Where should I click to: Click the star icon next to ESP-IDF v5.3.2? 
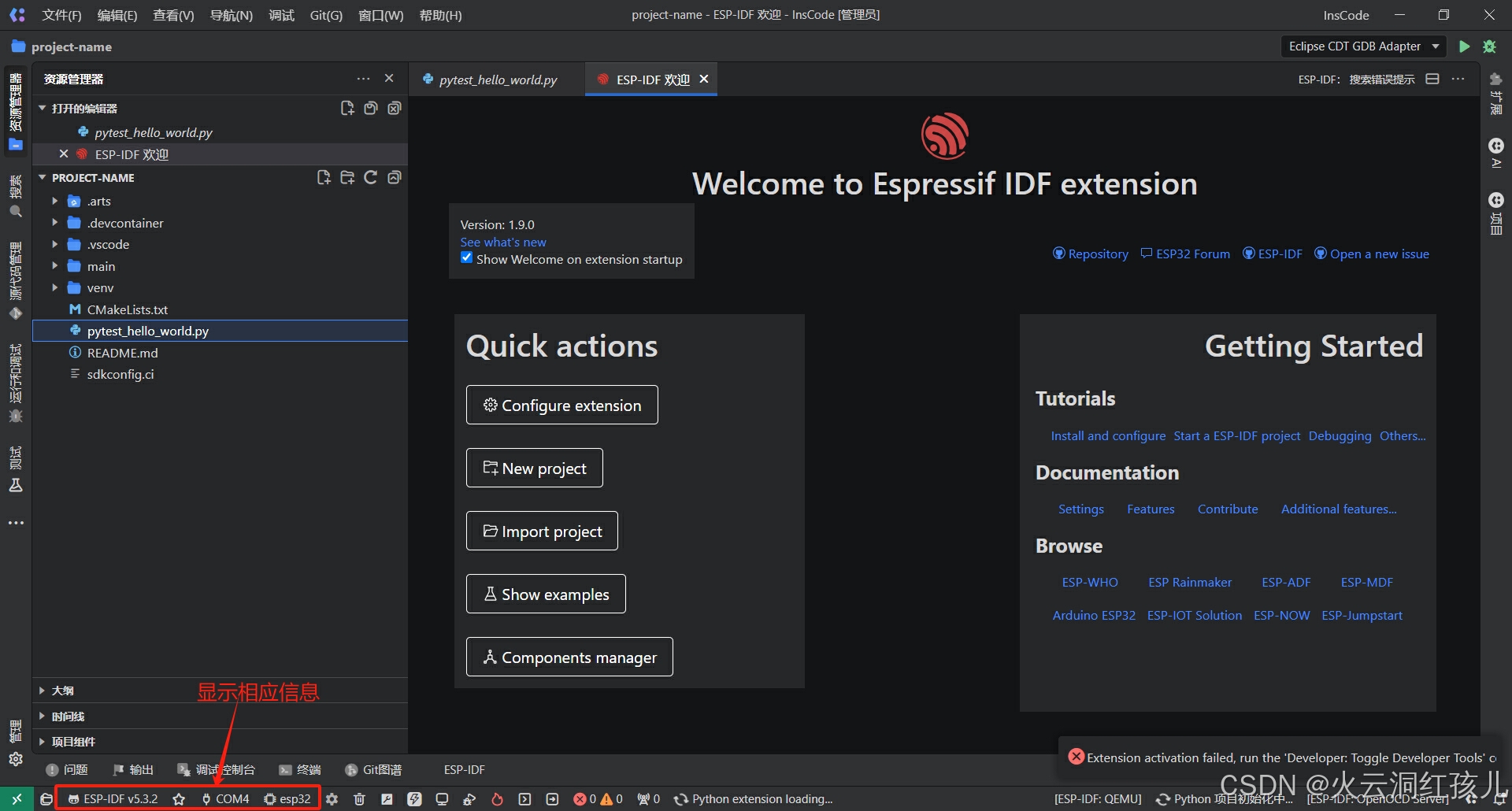(179, 798)
